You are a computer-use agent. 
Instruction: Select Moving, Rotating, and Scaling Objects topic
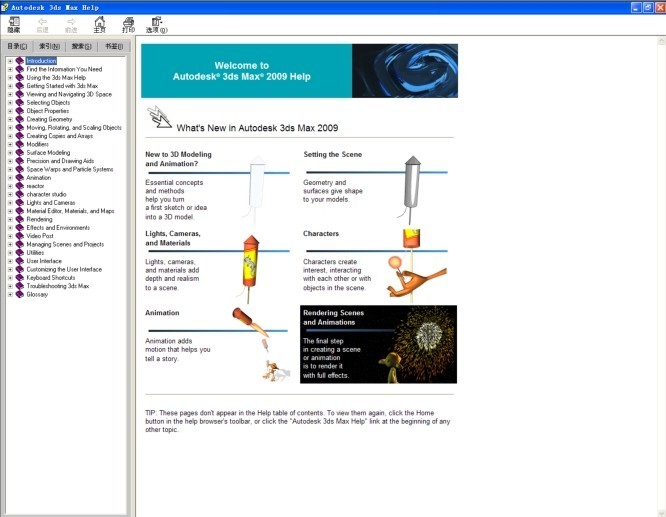(x=74, y=127)
